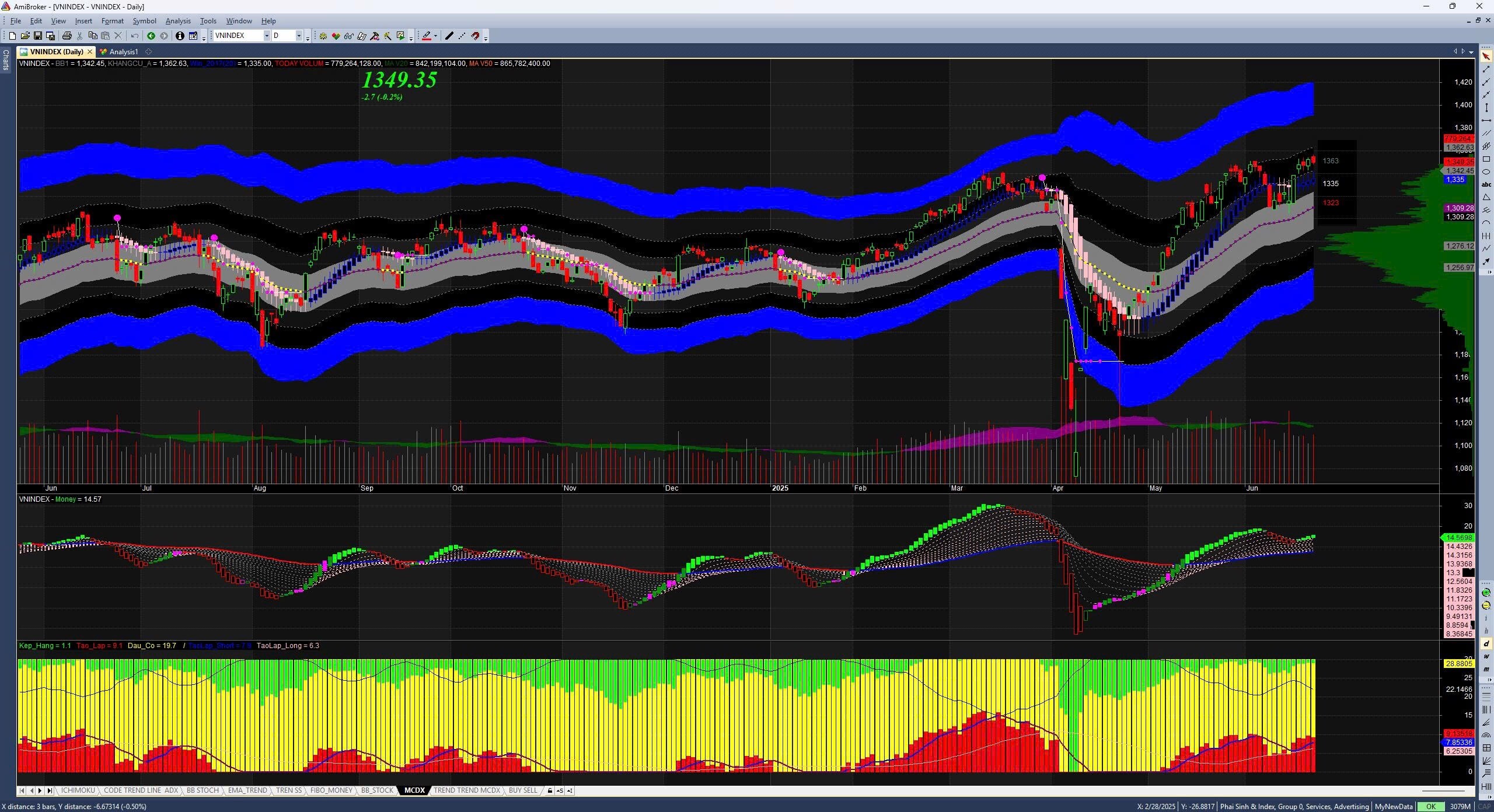This screenshot has height=812, width=1494.
Task: Click the green Go Back arrow
Action: pos(151,36)
